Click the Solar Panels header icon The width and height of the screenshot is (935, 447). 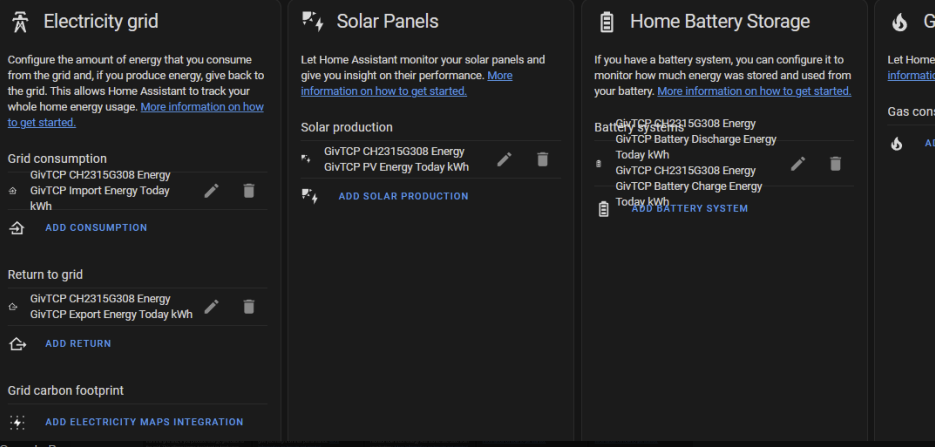click(x=312, y=21)
